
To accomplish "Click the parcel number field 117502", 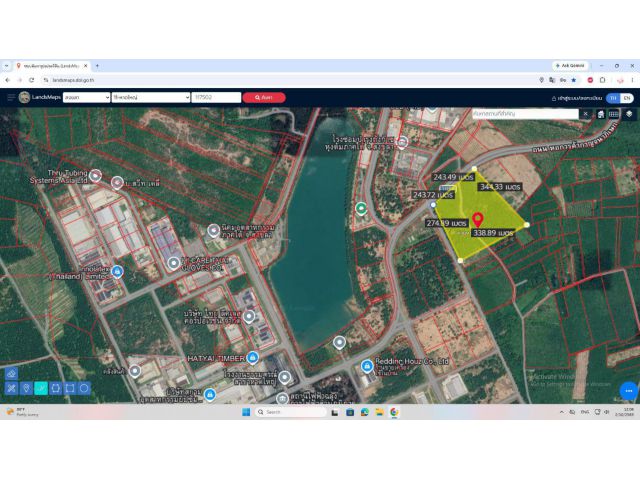I will tap(216, 97).
